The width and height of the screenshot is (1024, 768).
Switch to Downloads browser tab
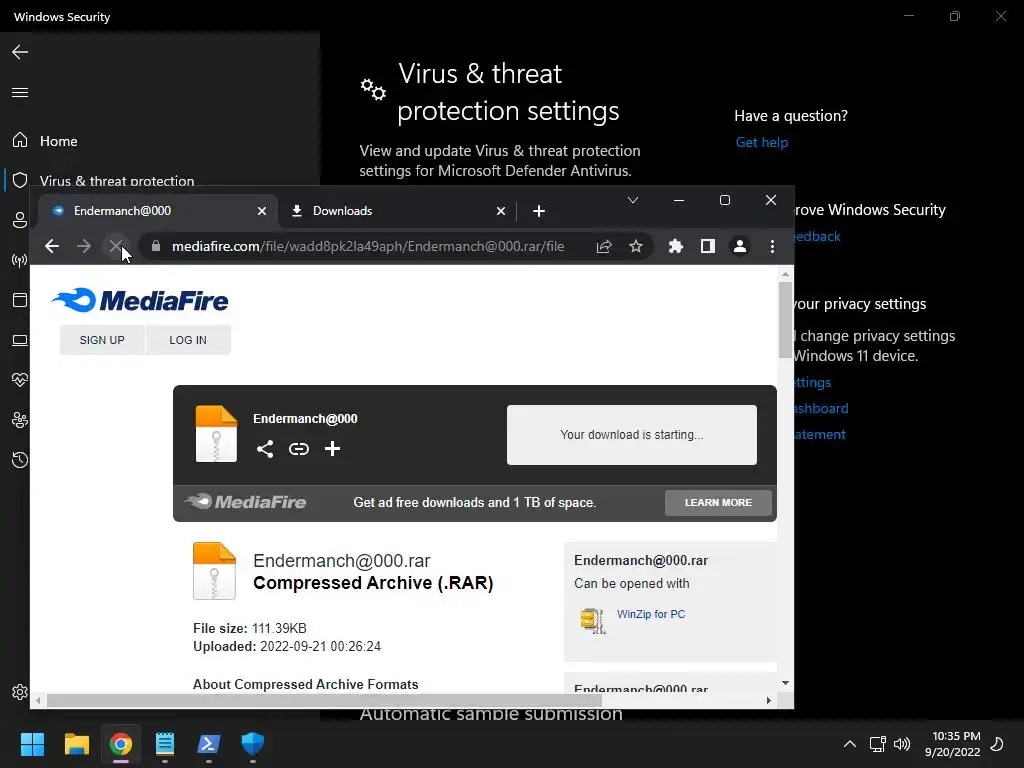(398, 211)
